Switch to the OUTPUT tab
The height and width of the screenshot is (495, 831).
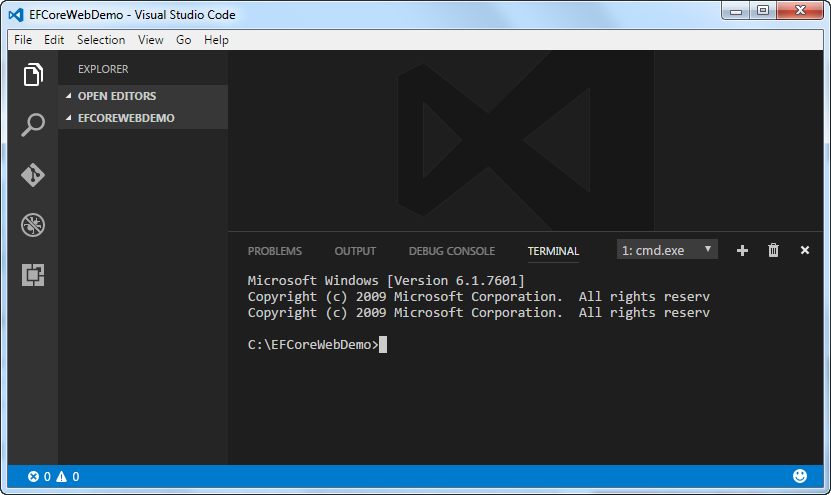pos(355,251)
